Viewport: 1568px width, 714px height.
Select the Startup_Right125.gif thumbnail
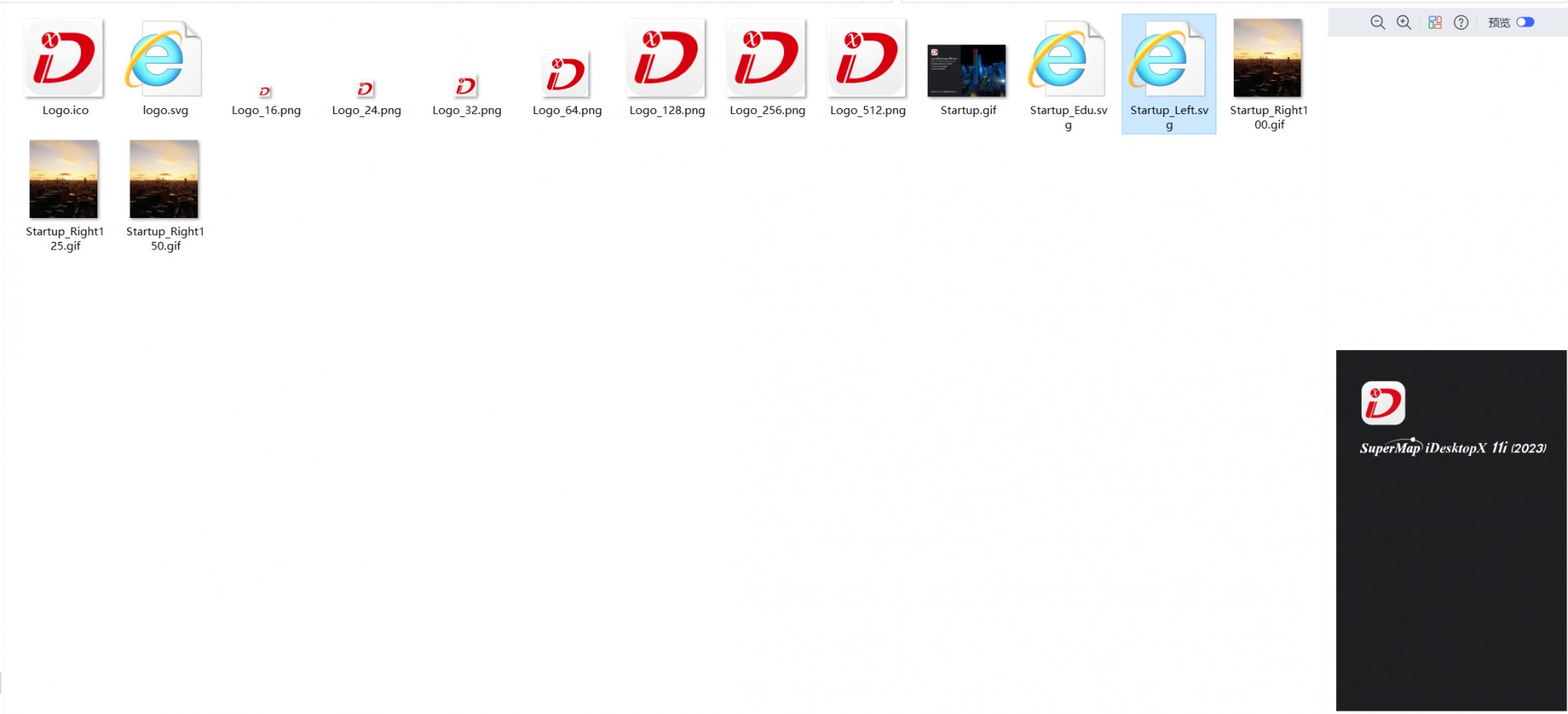[64, 179]
